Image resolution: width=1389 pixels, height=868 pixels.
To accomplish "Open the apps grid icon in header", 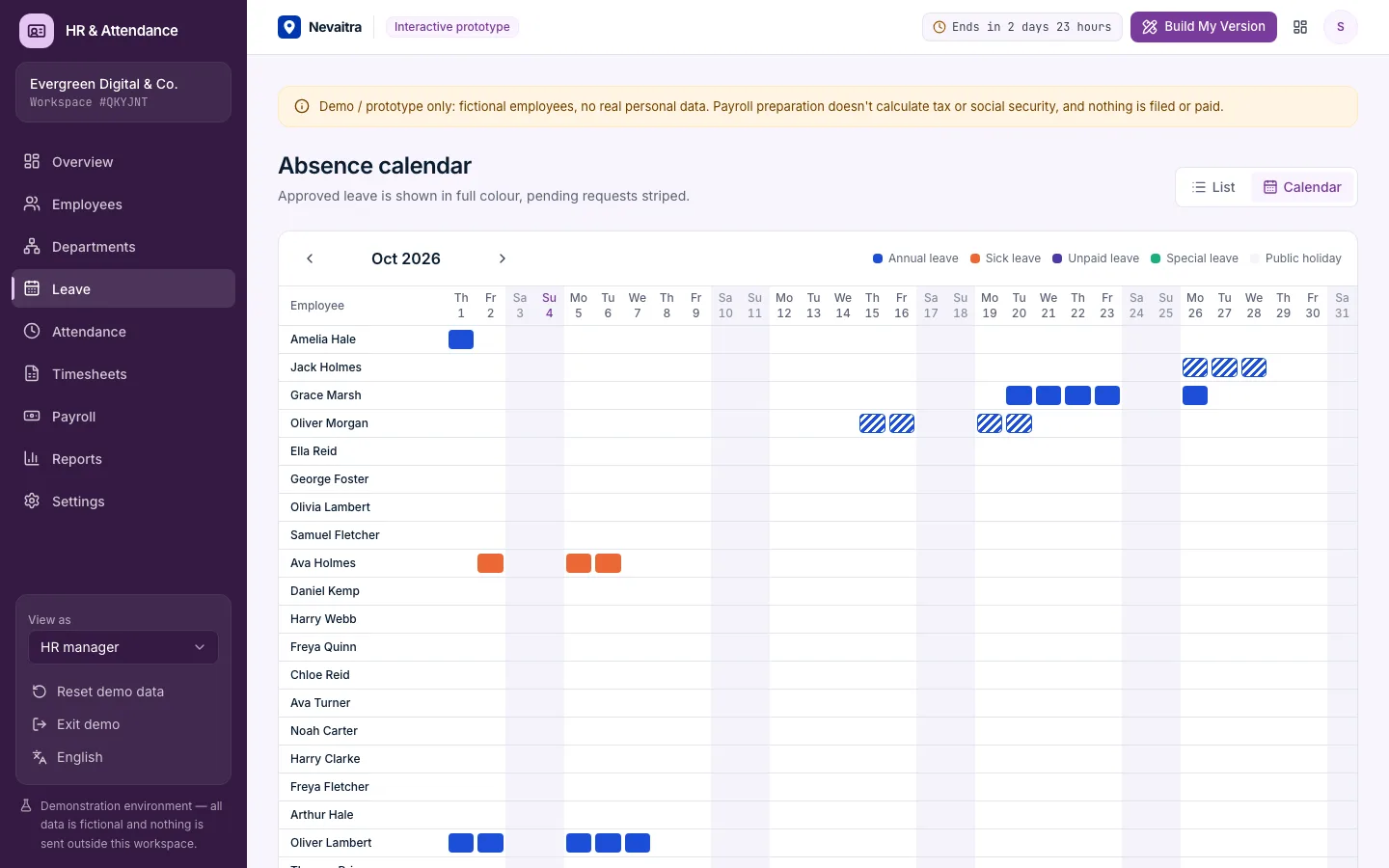I will 1300,27.
